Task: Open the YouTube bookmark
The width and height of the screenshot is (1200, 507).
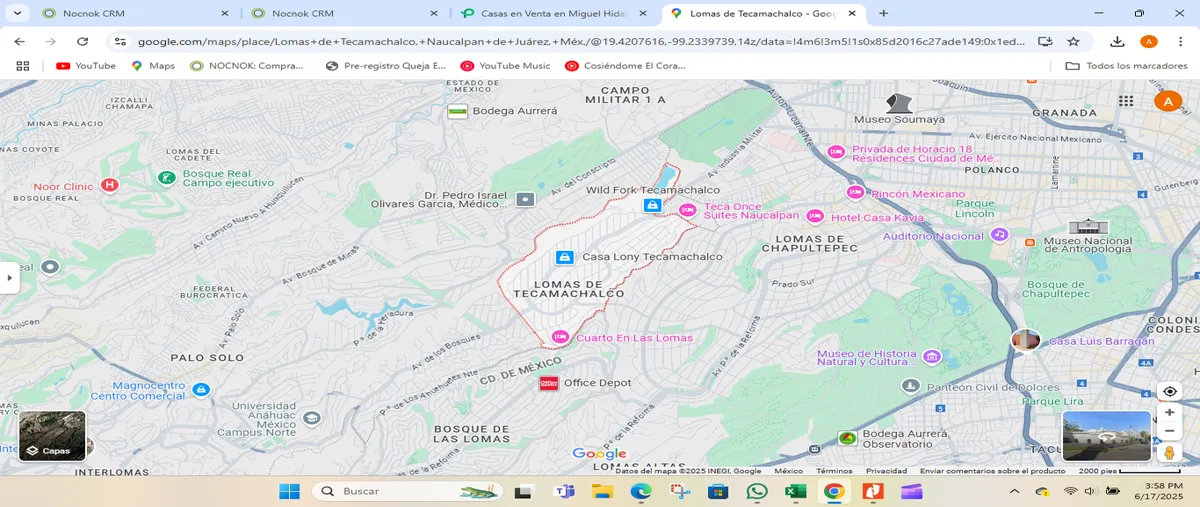Action: click(86, 66)
